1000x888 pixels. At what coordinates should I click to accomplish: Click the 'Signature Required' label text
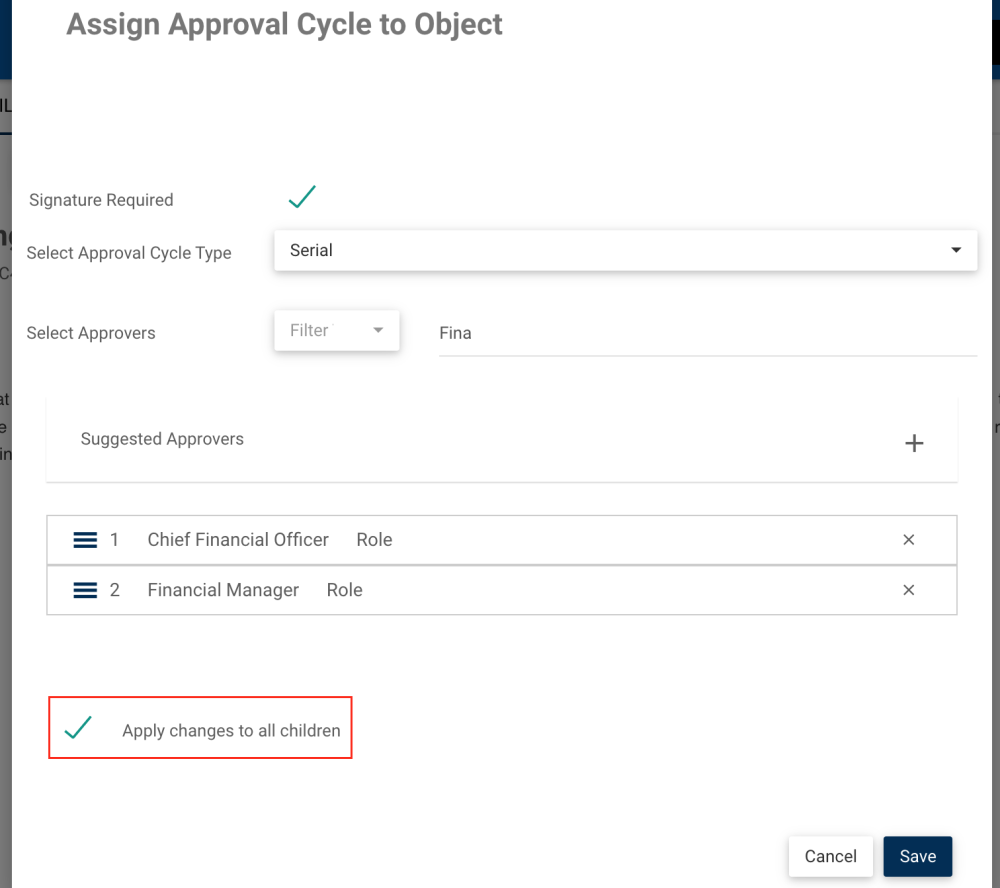pos(101,200)
